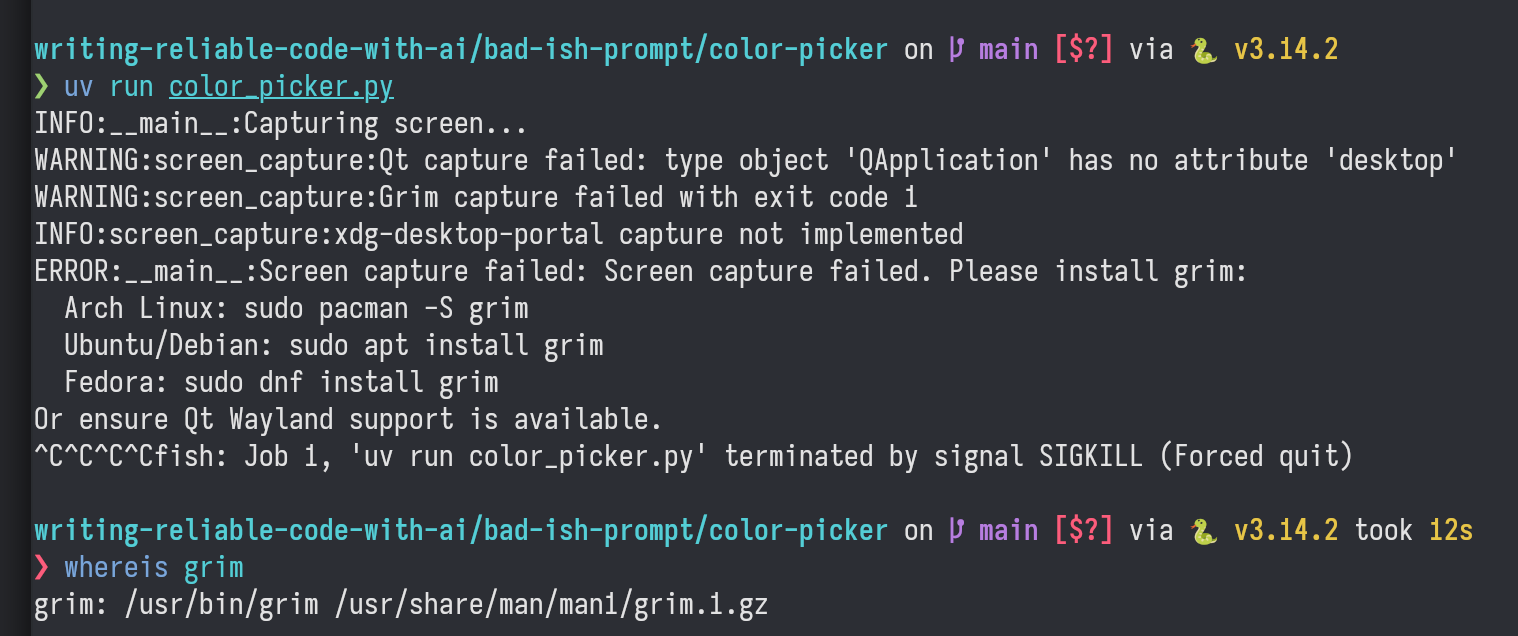Click the red prompt chevron before 'whereis'

[41, 568]
